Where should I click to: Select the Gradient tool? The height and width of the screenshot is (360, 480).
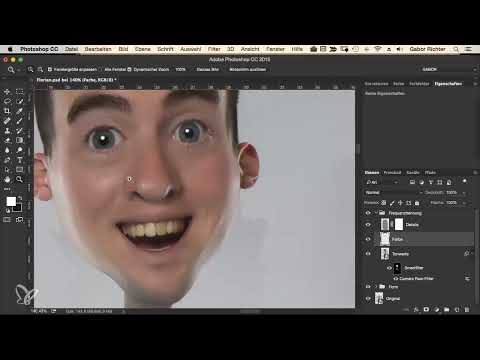(20, 140)
